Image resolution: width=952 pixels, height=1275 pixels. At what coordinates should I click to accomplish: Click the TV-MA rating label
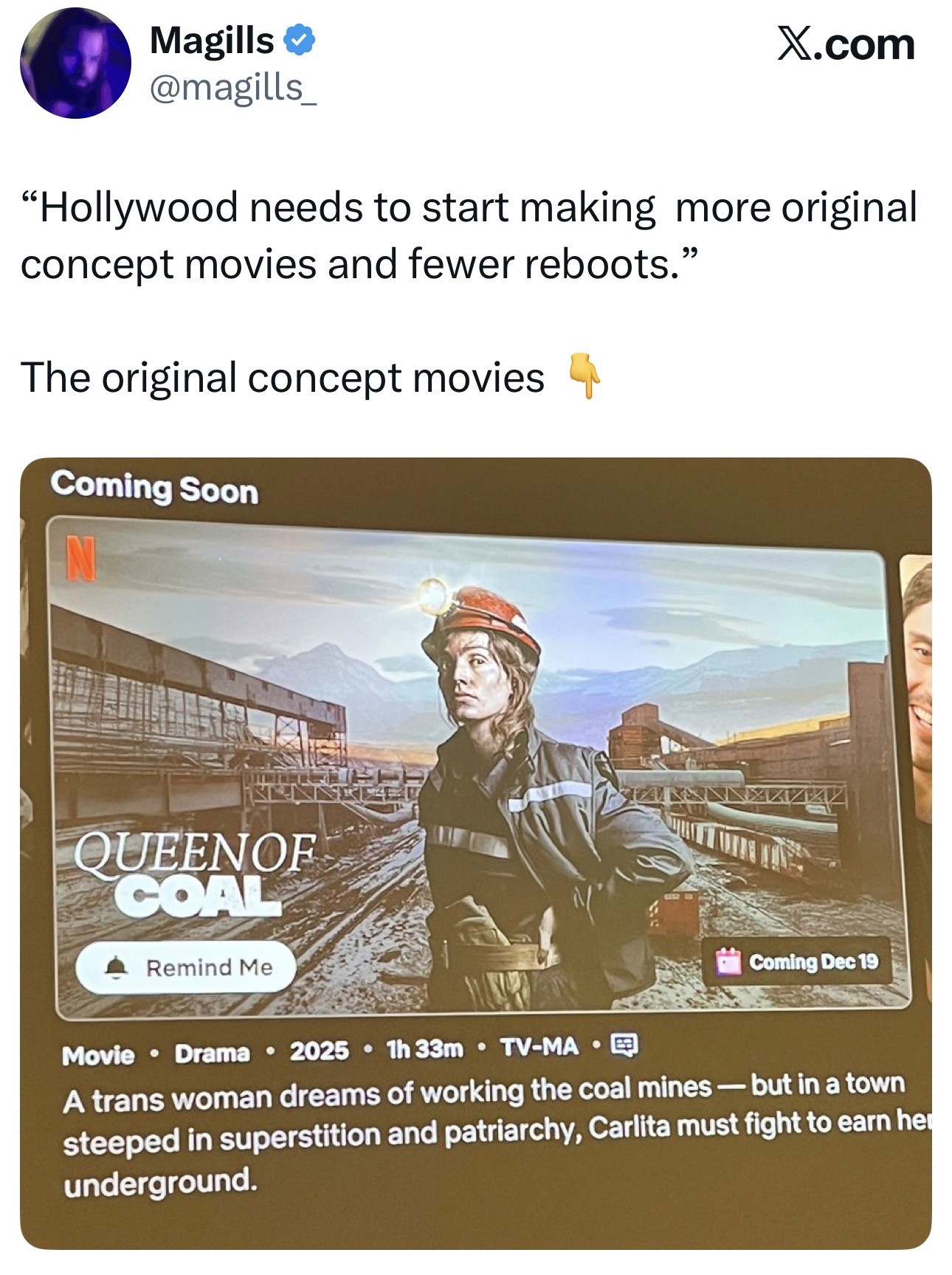(539, 1046)
